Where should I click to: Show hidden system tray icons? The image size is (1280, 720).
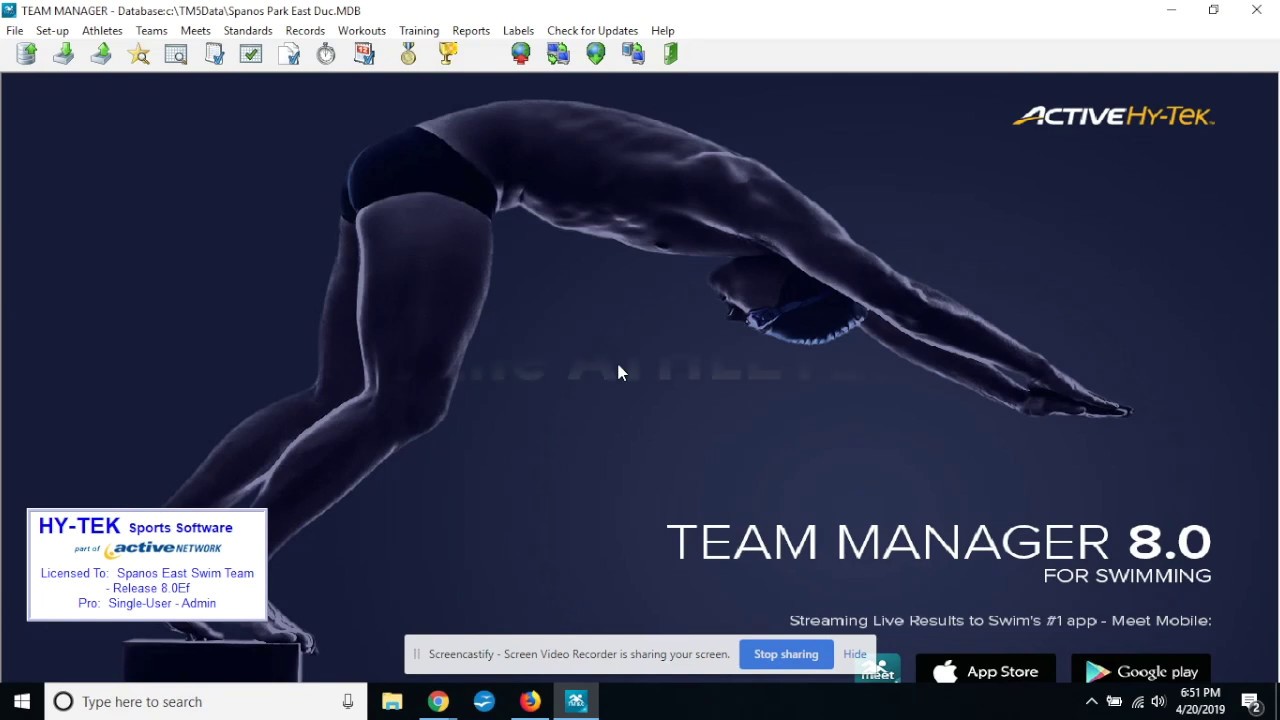1092,702
